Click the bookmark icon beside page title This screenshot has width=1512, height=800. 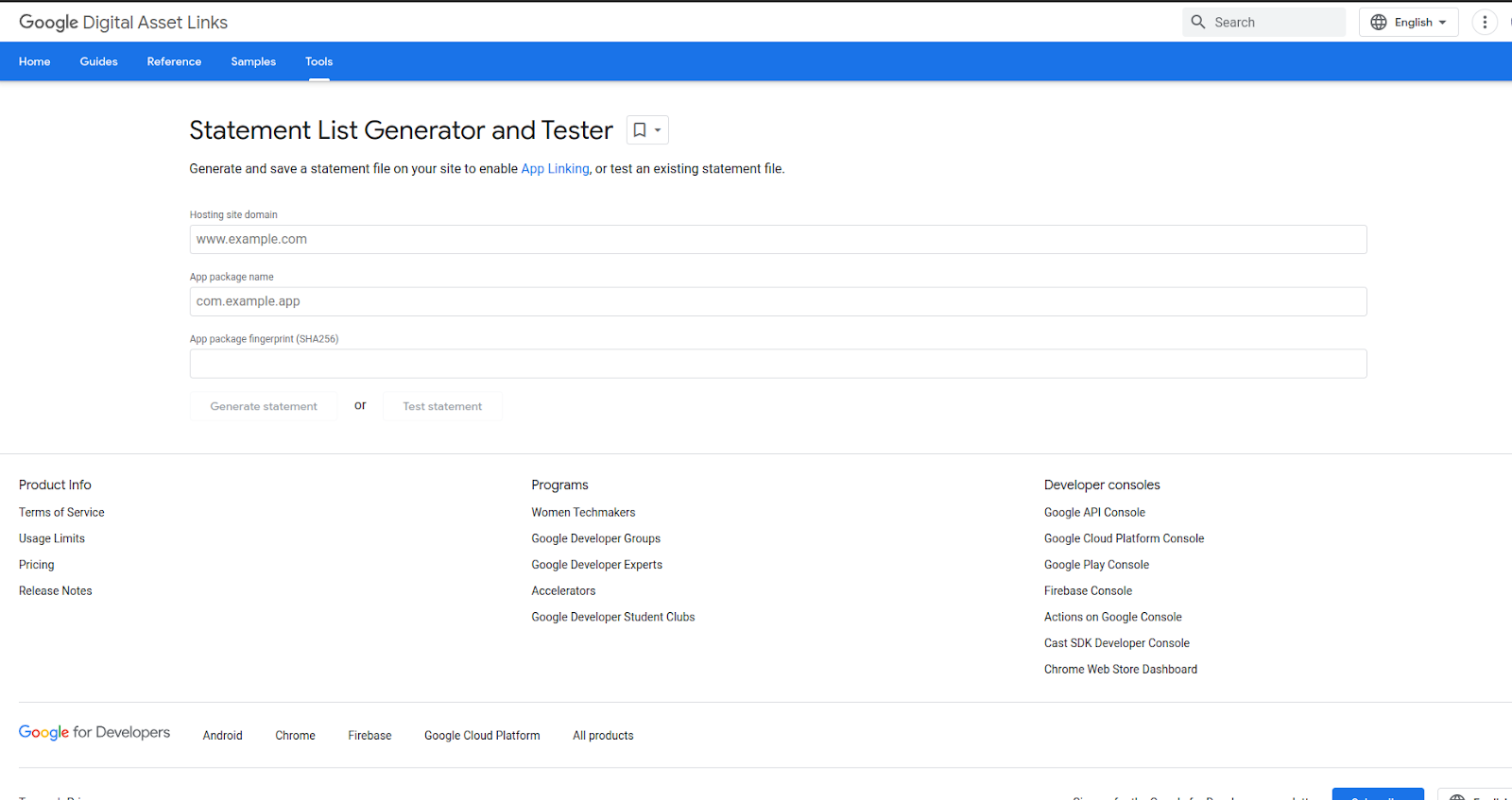tap(640, 130)
